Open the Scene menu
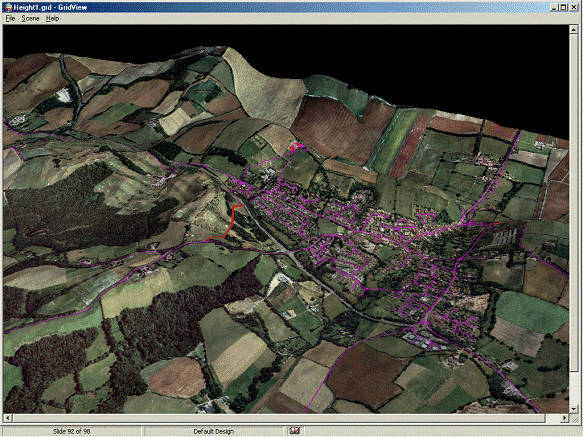 [x=30, y=18]
